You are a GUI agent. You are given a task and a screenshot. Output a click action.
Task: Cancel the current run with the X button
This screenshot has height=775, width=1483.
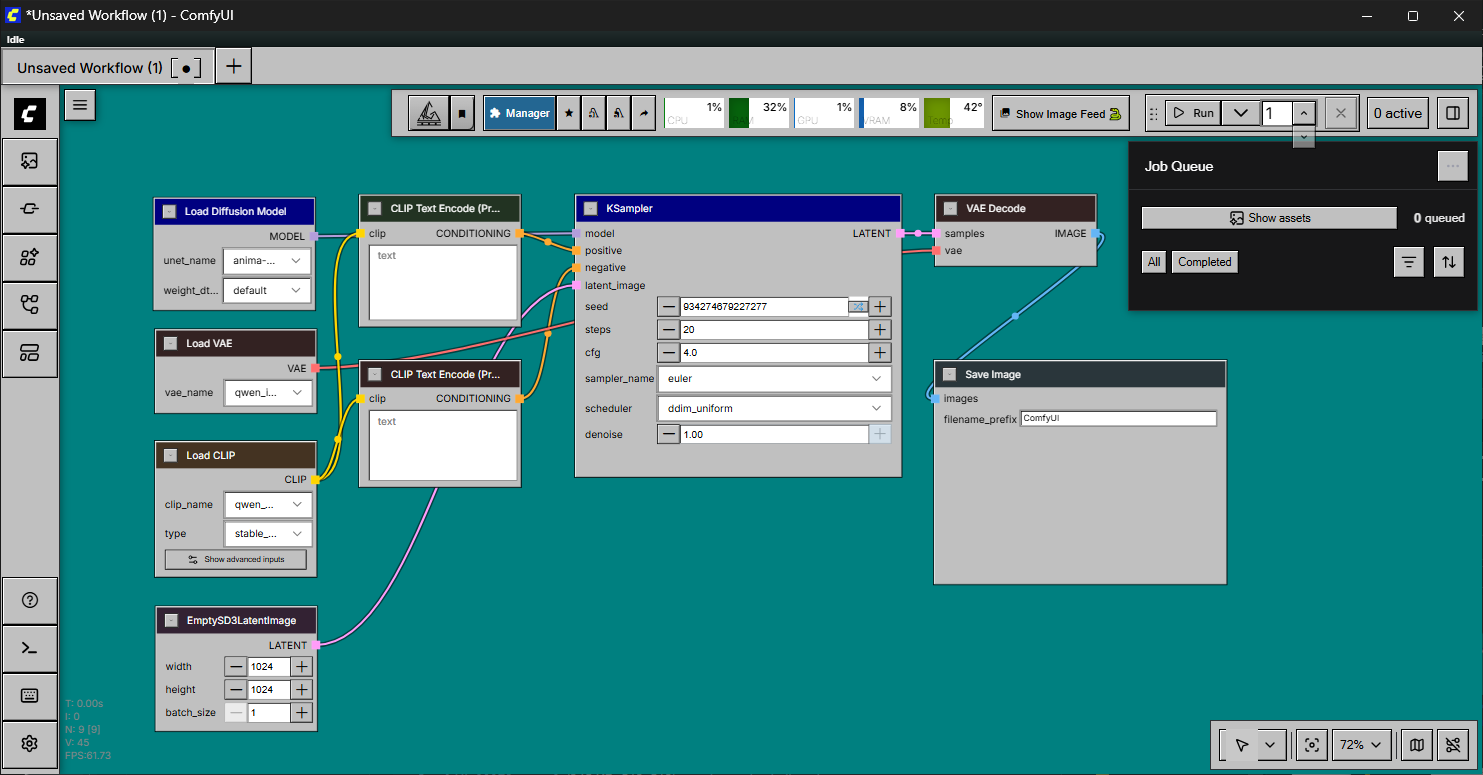[x=1341, y=113]
